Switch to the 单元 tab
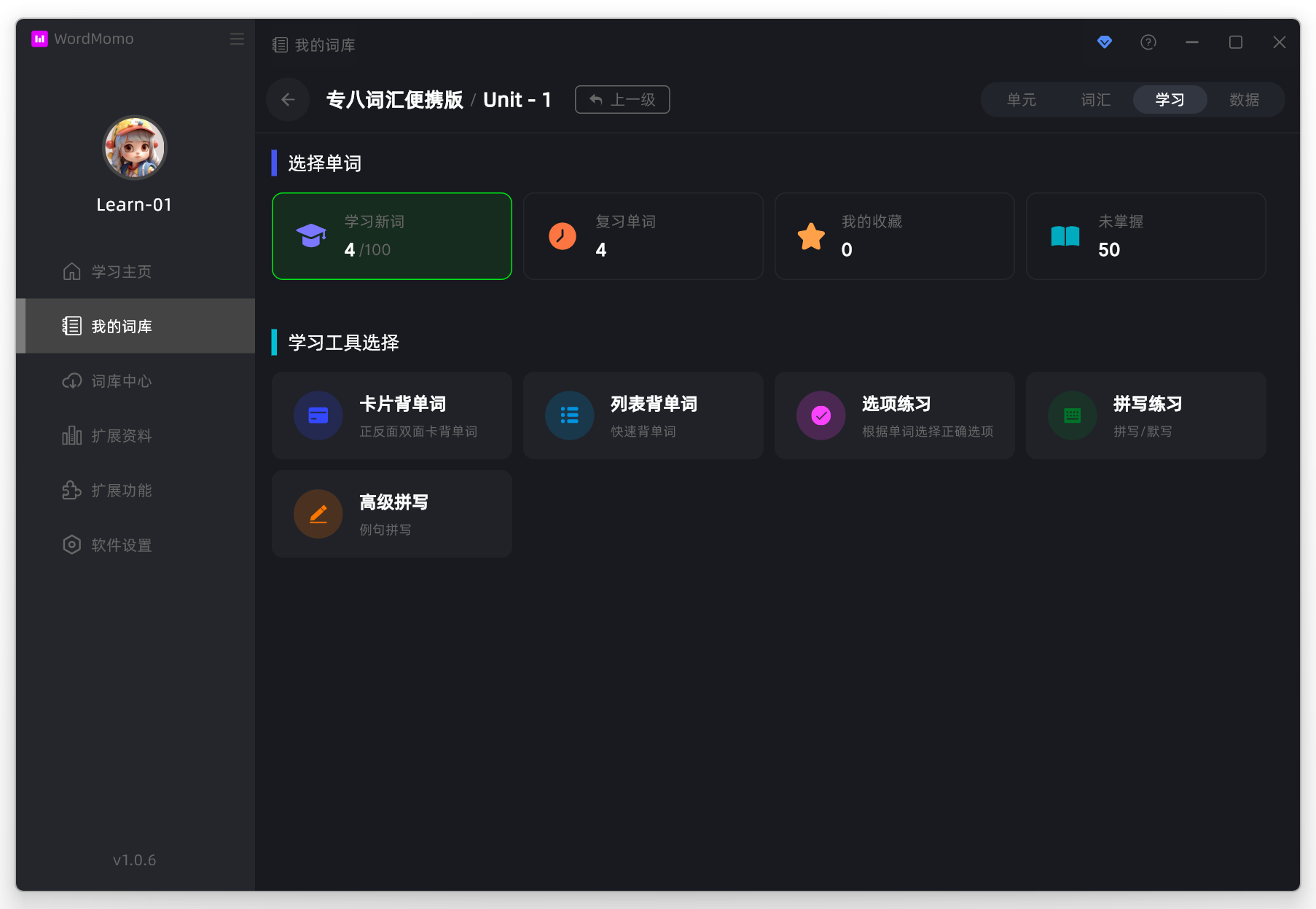Viewport: 1316px width, 909px height. (x=1021, y=100)
